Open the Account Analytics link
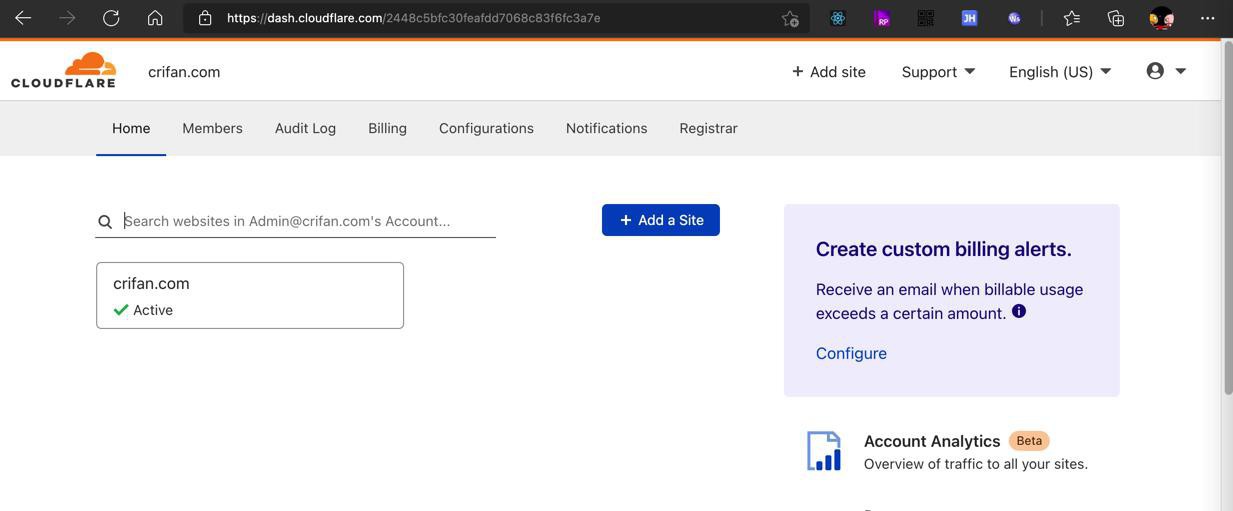Image resolution: width=1233 pixels, height=511 pixels. click(x=932, y=441)
